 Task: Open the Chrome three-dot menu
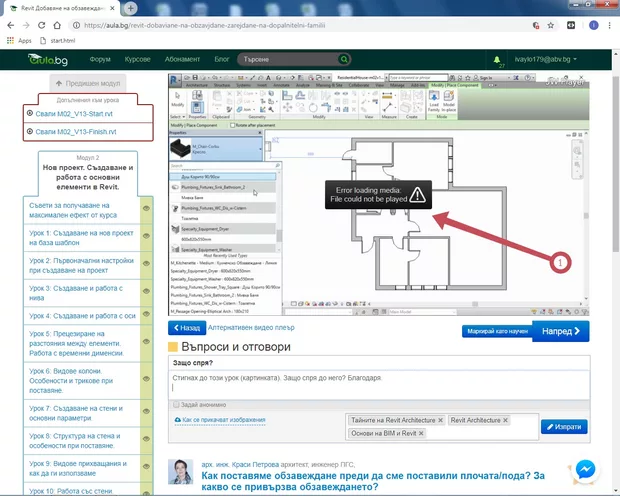(x=604, y=24)
